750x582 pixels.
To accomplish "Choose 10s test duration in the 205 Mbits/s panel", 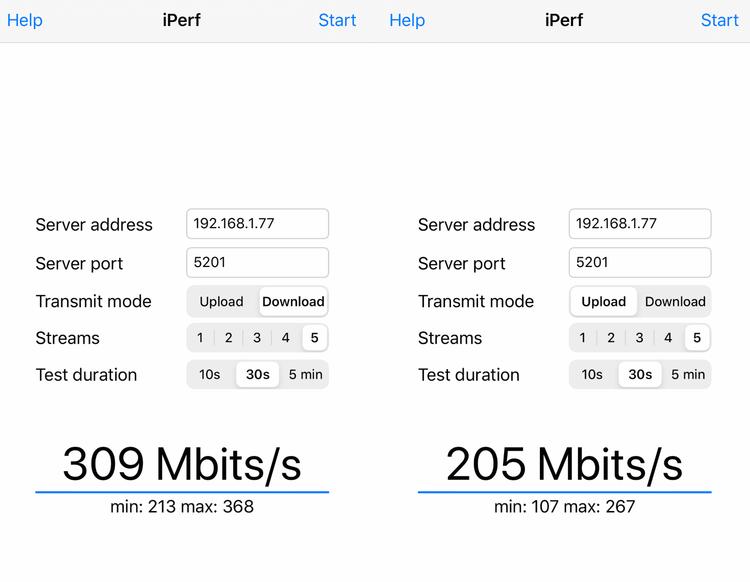I will click(x=593, y=375).
